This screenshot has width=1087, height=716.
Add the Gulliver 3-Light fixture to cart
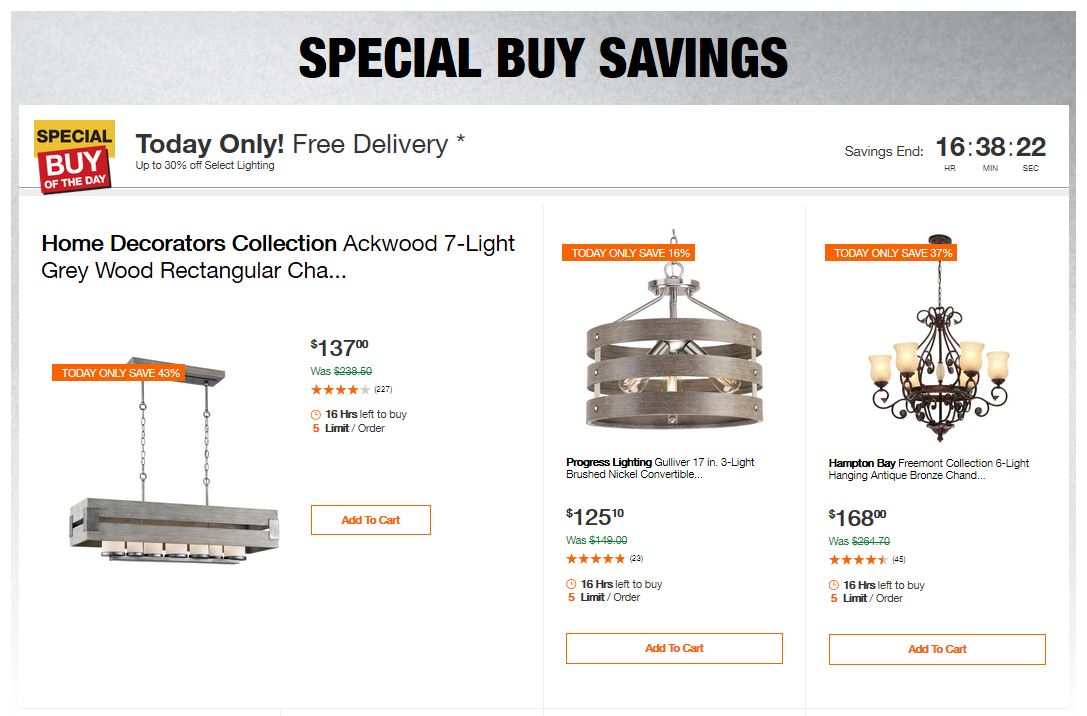click(674, 648)
